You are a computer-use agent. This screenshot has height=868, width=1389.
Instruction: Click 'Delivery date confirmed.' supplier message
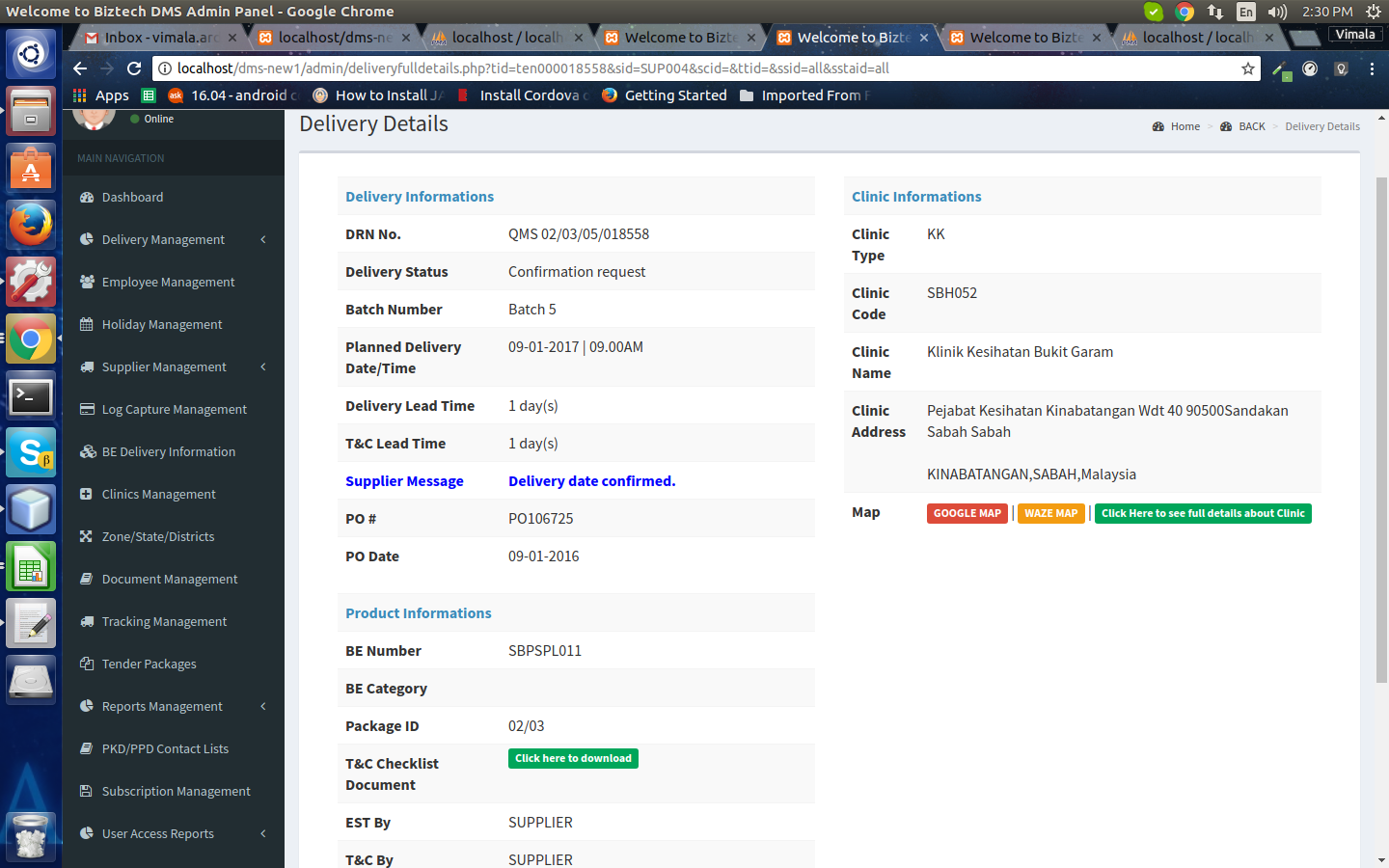(x=592, y=481)
